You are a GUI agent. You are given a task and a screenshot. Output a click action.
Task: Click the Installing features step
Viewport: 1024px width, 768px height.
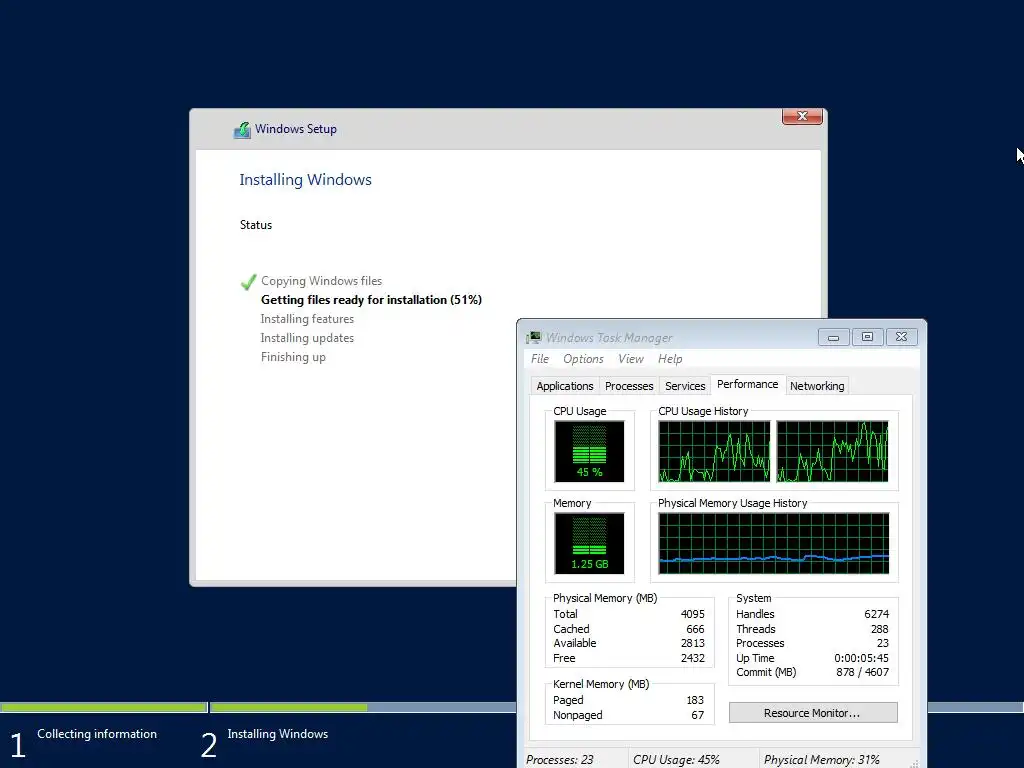tap(307, 319)
